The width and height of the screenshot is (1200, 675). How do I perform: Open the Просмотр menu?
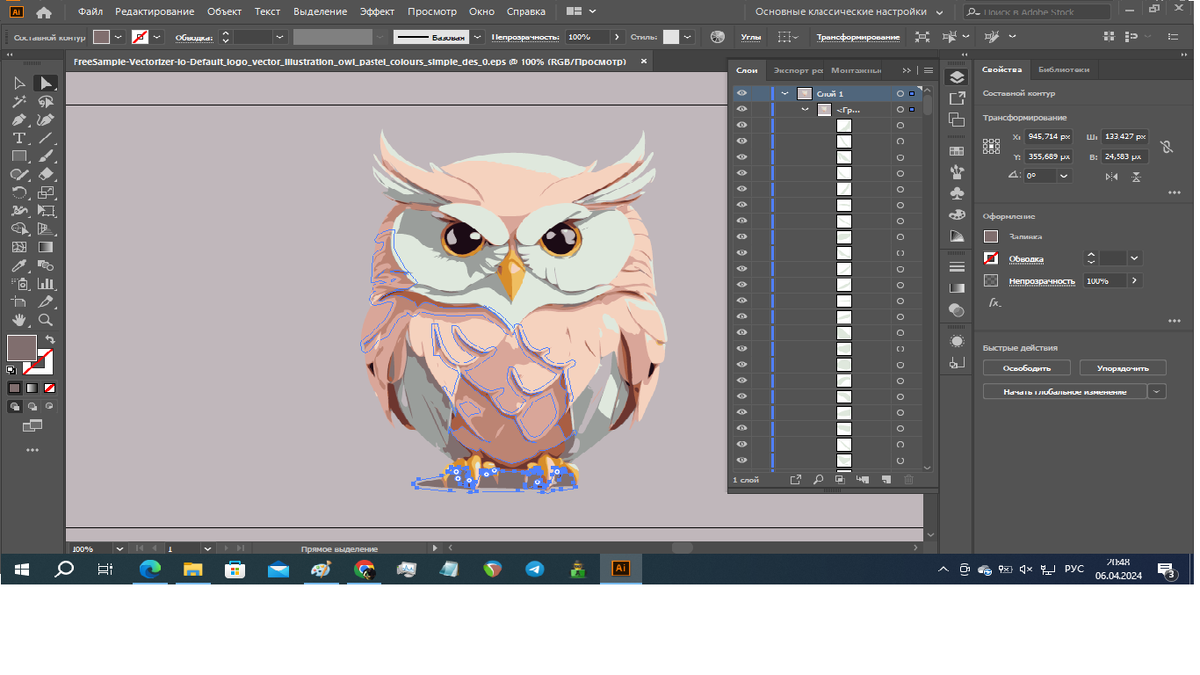point(432,12)
